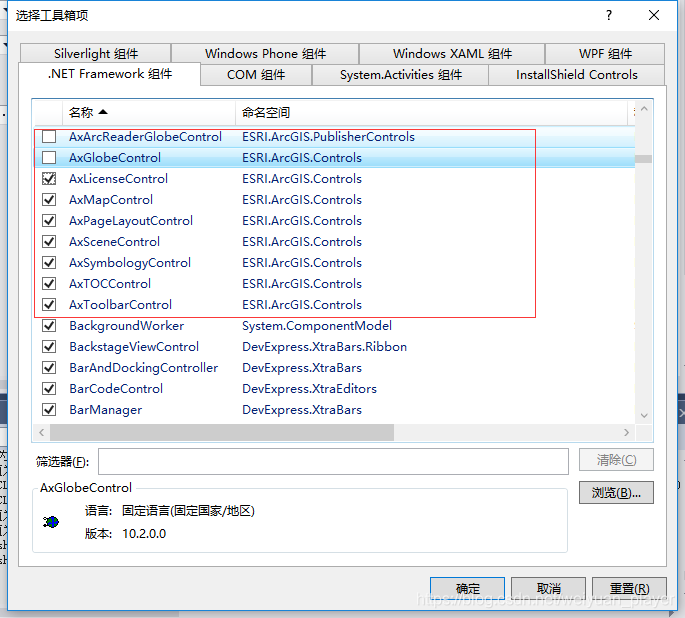Select the BackgroundWorker row name
Screen dimensions: 685x618
127,325
